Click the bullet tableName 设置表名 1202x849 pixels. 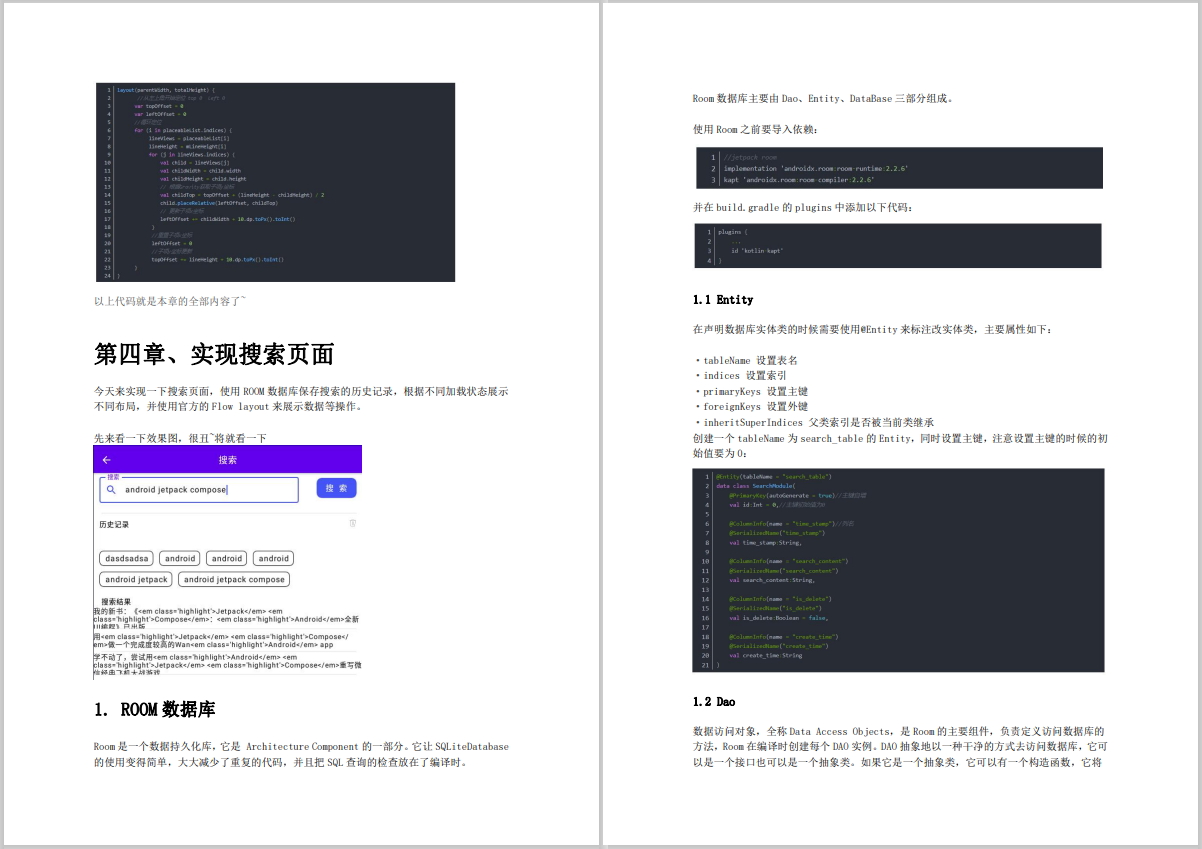pos(745,360)
